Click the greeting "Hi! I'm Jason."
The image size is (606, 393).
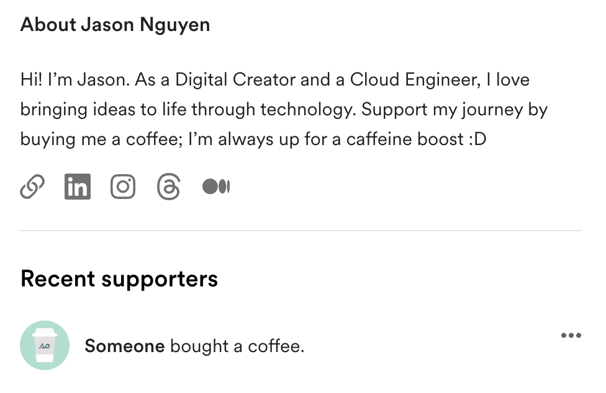pyautogui.click(x=75, y=80)
